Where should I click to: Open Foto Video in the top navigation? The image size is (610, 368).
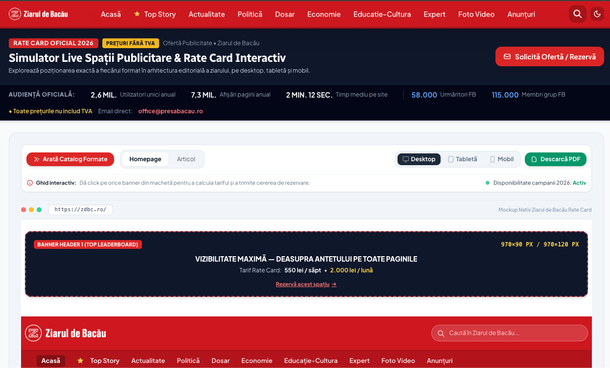(476, 14)
